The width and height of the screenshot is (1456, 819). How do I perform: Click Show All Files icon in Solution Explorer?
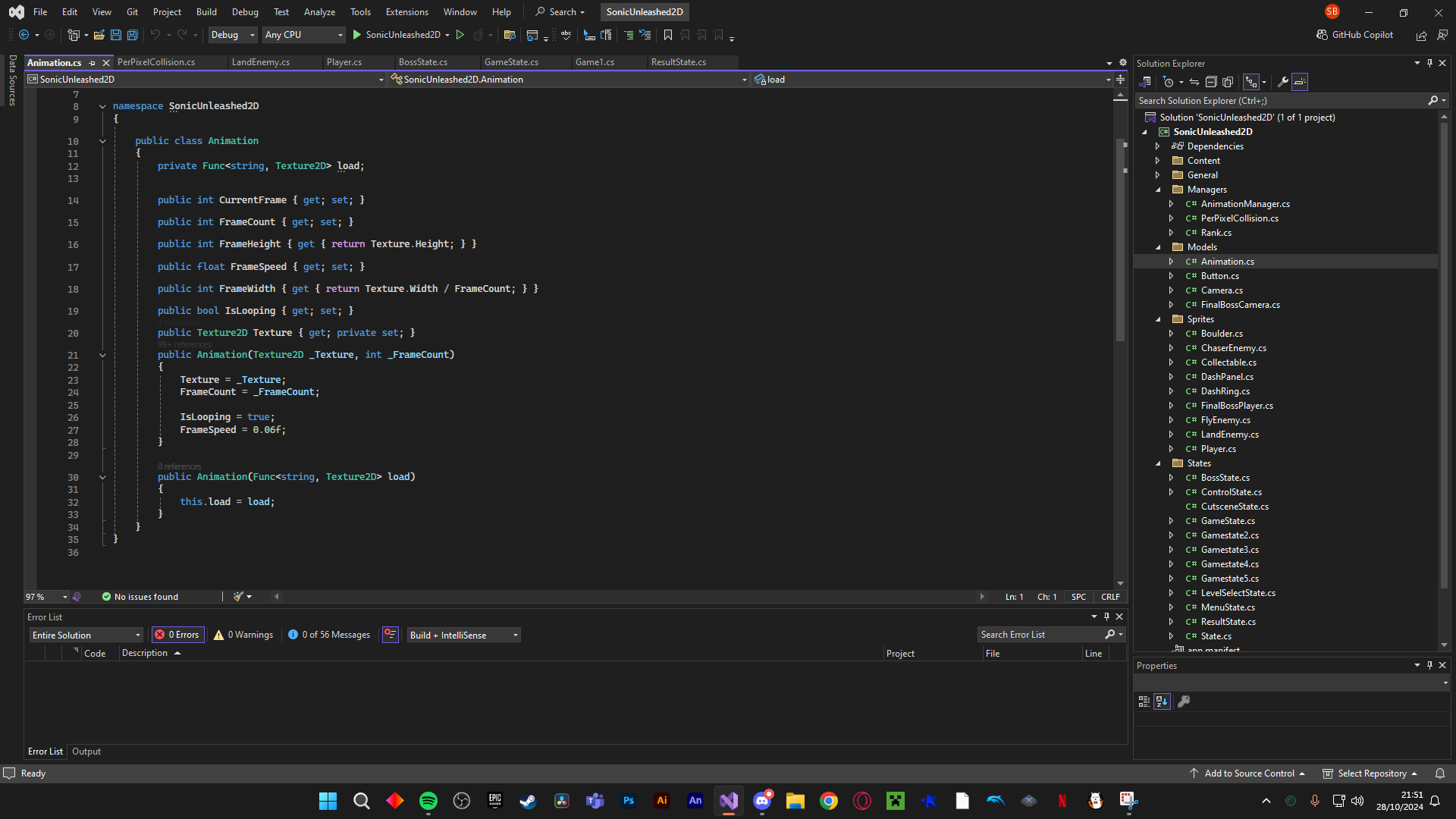pyautogui.click(x=1228, y=82)
